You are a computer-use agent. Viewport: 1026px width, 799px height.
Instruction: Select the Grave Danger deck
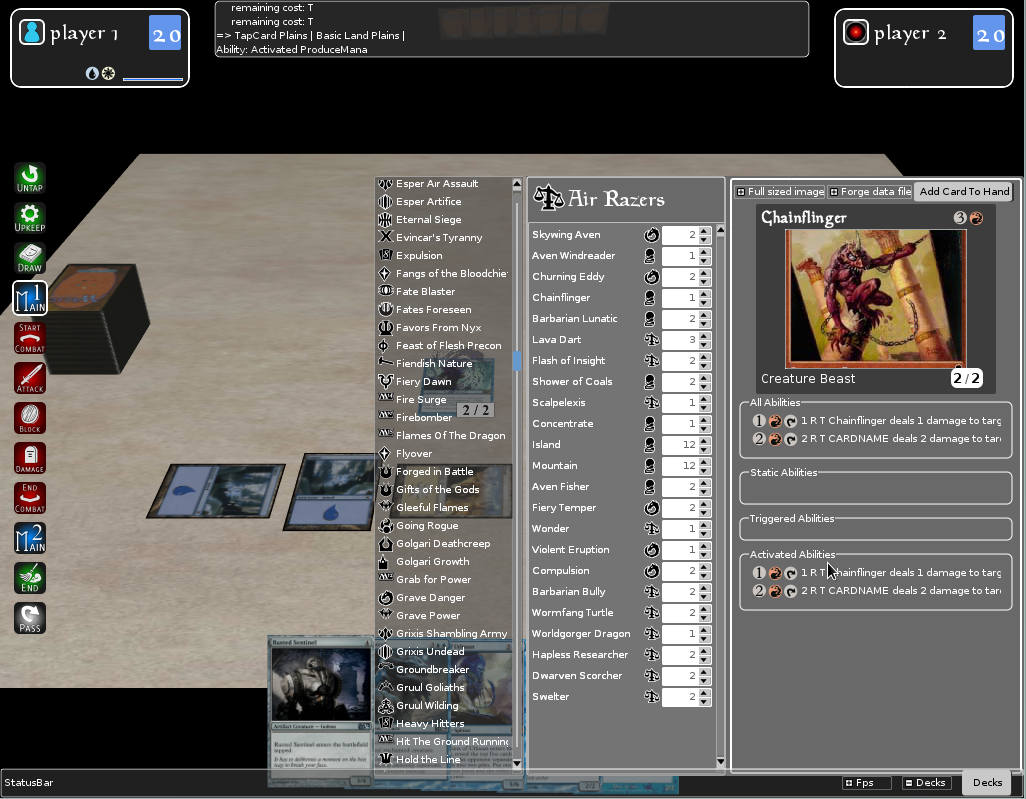pyautogui.click(x=431, y=597)
